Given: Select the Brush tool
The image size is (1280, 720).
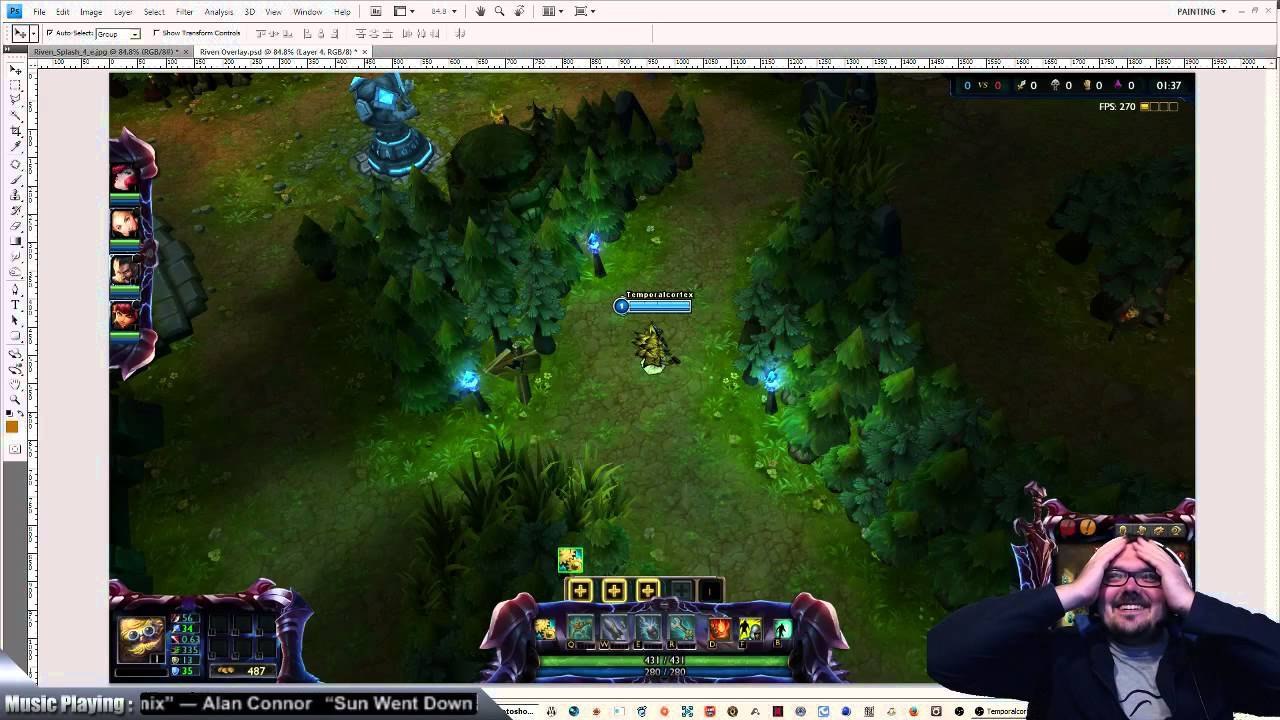Looking at the screenshot, I should 15,179.
